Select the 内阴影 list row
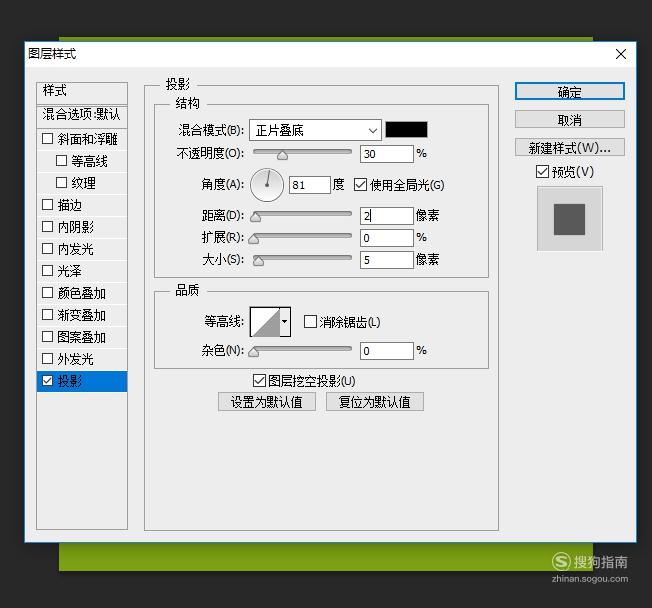 82,227
